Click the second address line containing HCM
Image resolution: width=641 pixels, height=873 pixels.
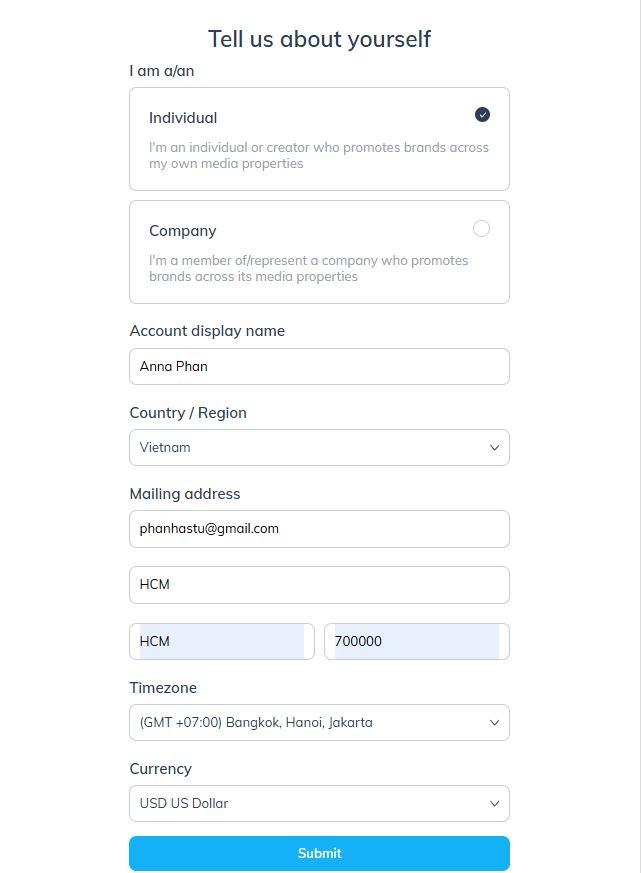pos(319,585)
